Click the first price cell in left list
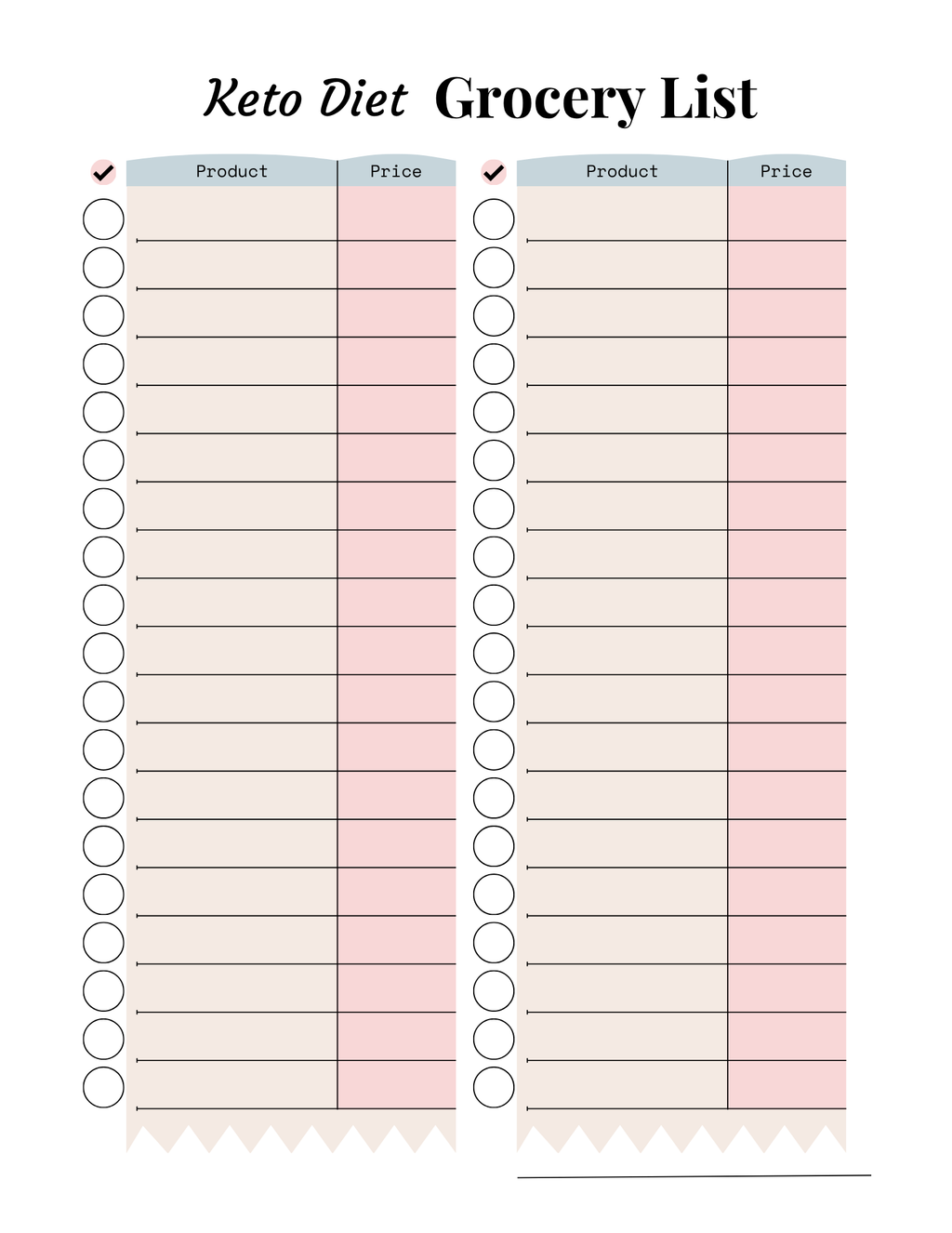This screenshot has width=952, height=1233. click(x=397, y=216)
